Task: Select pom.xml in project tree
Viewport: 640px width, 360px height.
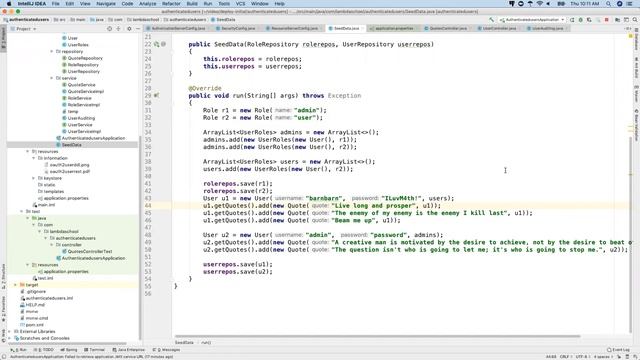Action: click(34, 325)
